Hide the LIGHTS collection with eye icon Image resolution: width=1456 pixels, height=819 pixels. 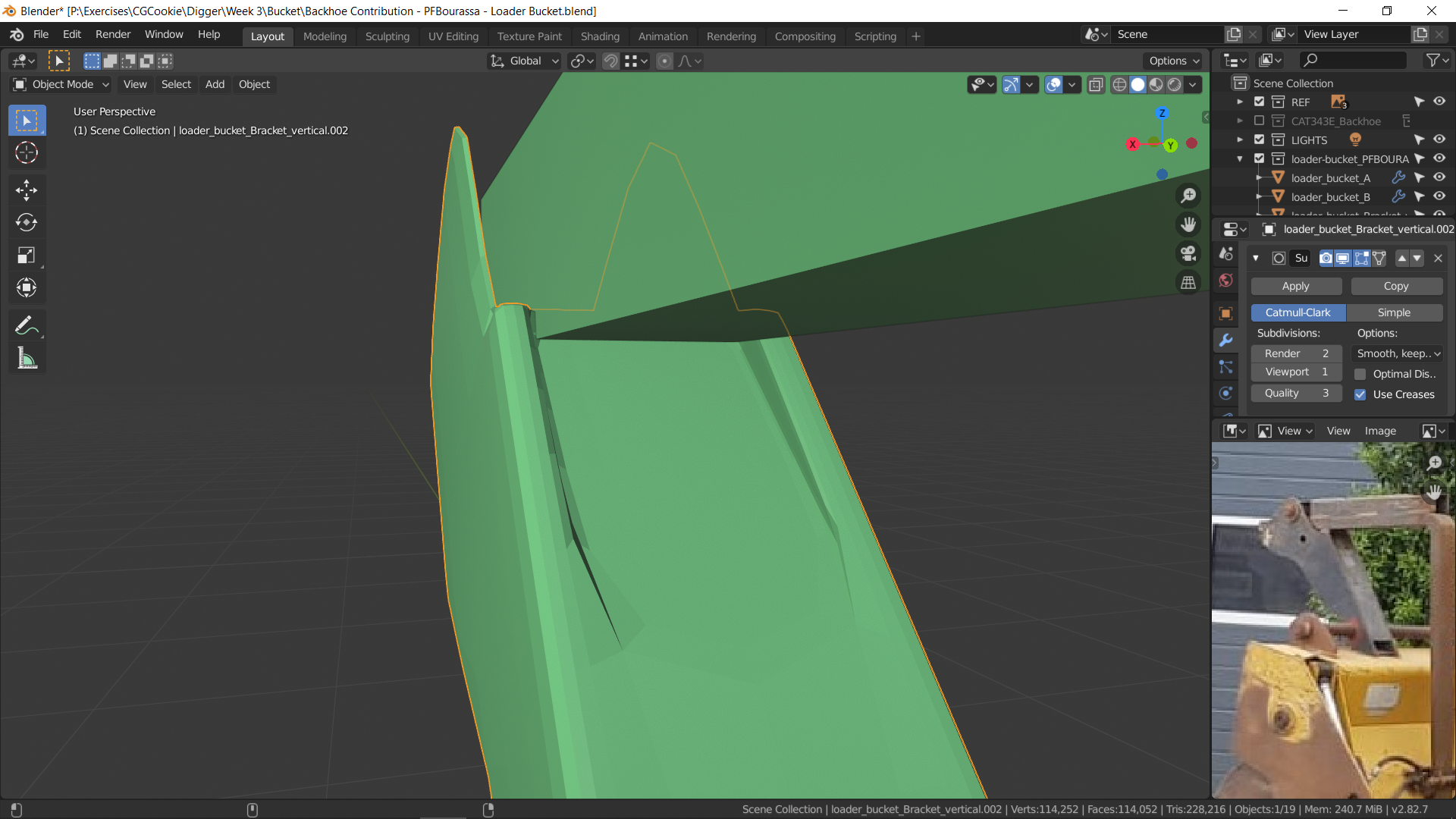1439,140
